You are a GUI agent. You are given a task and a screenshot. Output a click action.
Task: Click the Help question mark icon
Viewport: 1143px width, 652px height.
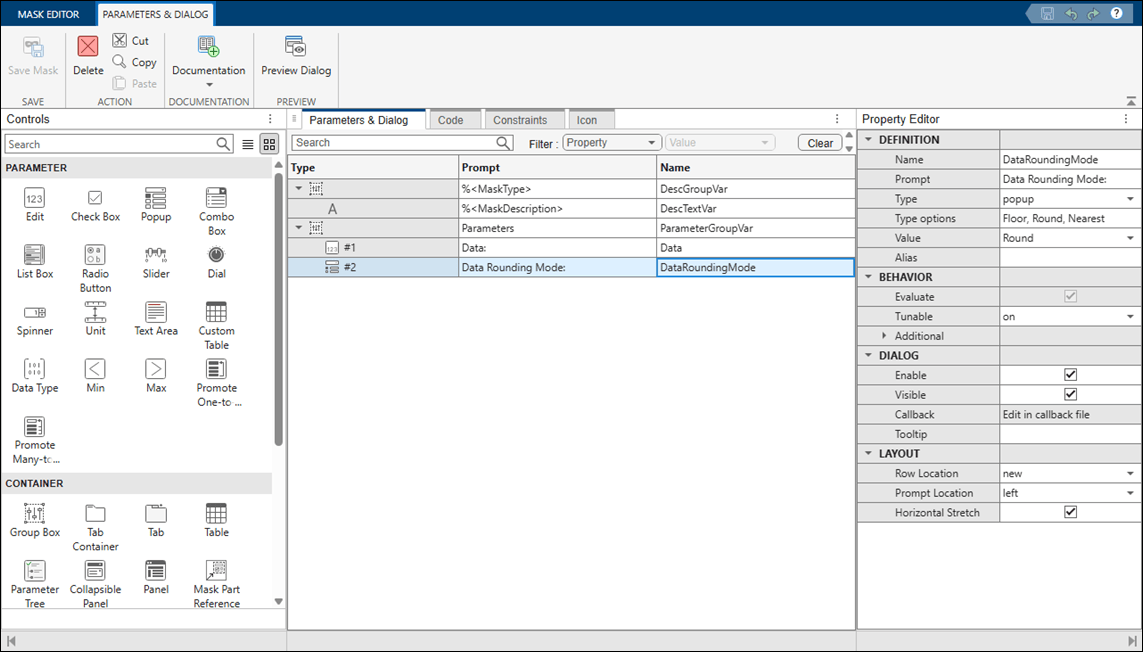1116,13
